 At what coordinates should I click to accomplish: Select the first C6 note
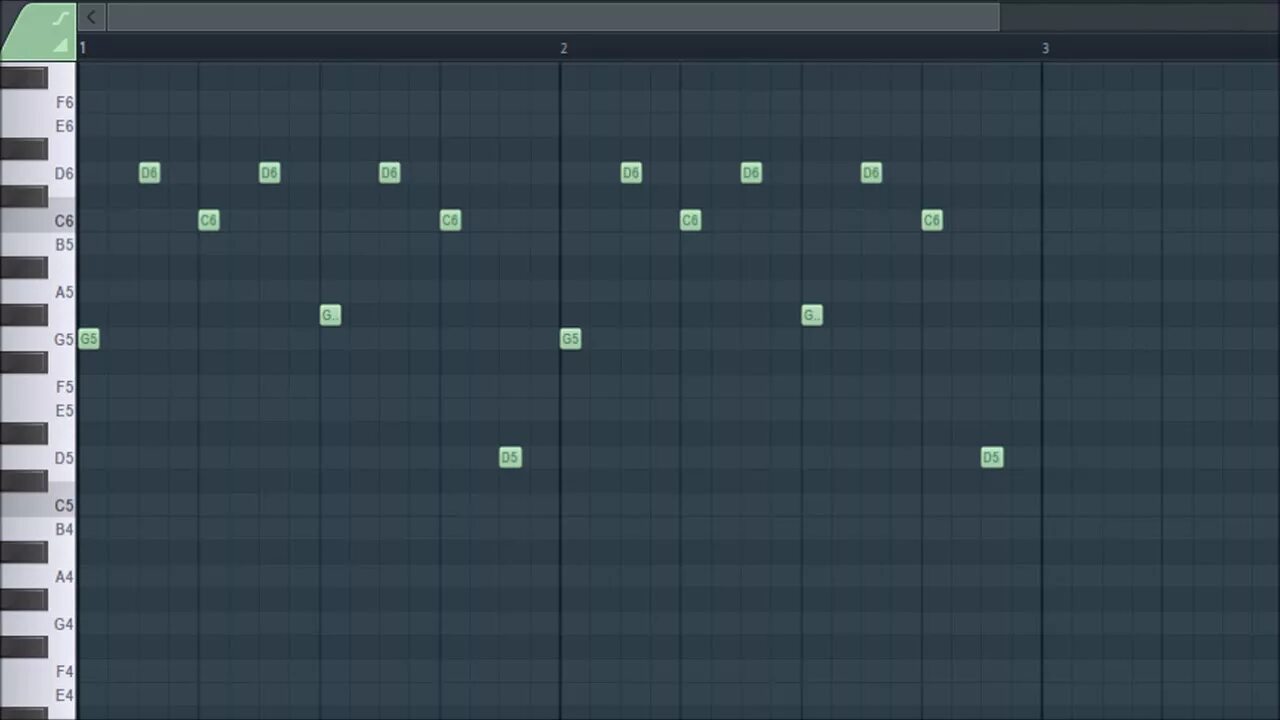pyautogui.click(x=209, y=220)
